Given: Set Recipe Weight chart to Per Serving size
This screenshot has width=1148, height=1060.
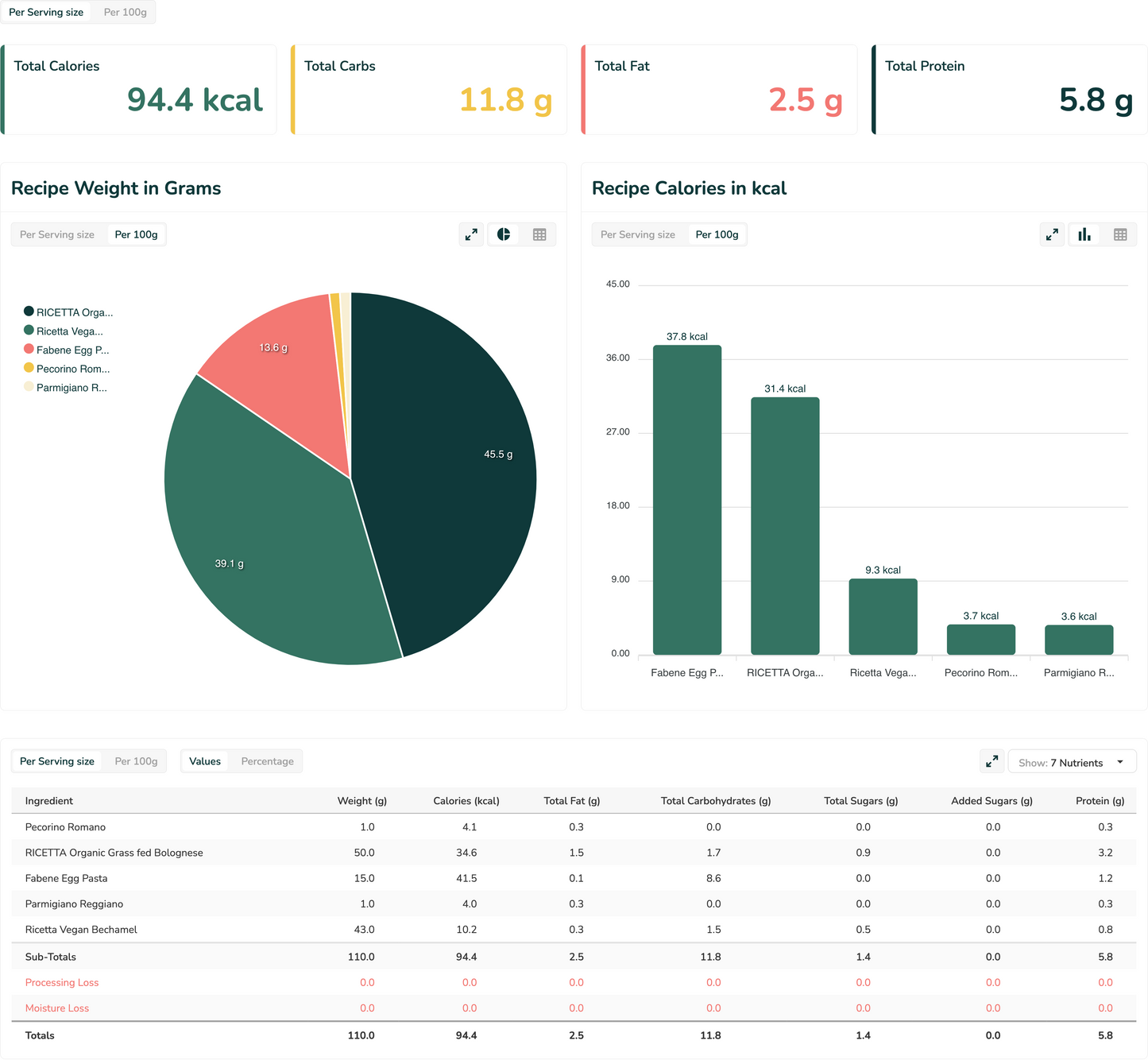Looking at the screenshot, I should pos(57,234).
